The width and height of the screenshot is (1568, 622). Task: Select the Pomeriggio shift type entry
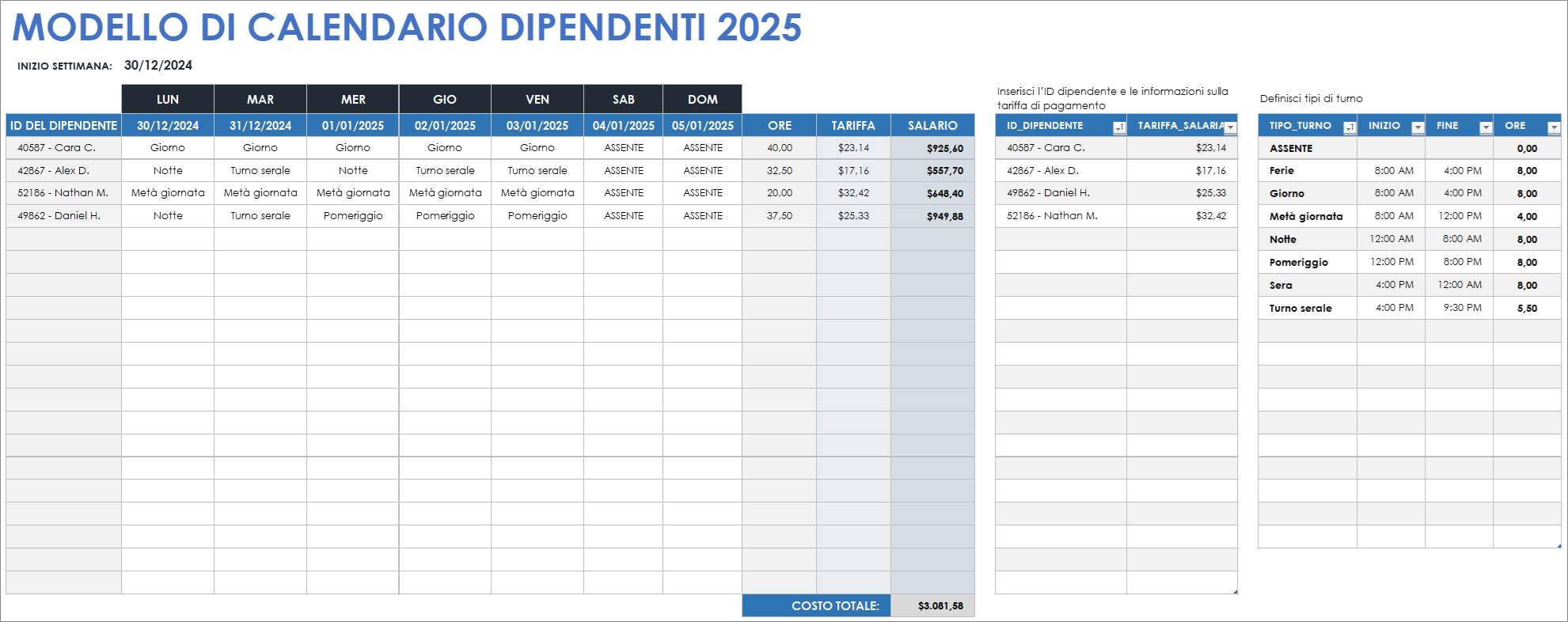tap(1308, 262)
